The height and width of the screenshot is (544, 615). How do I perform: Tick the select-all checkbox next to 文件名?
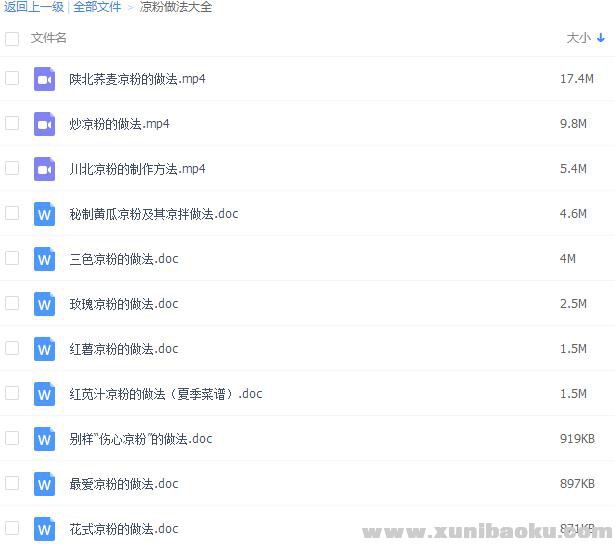coord(12,39)
